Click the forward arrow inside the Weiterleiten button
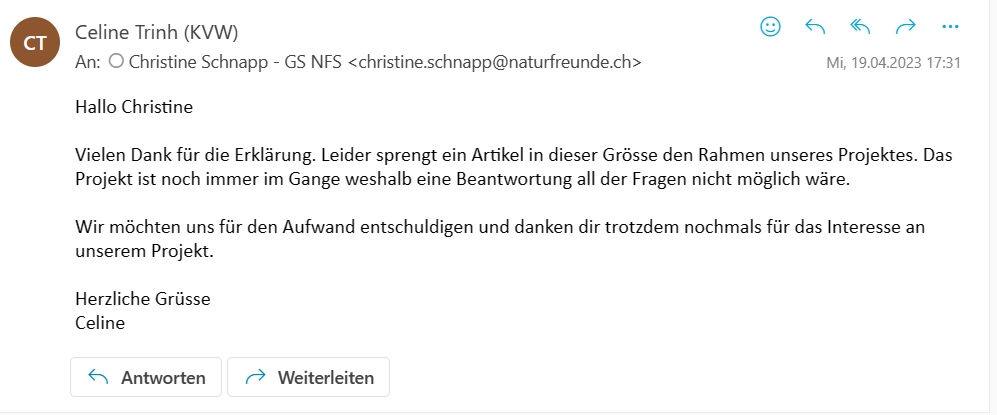The height and width of the screenshot is (415, 997). 255,377
